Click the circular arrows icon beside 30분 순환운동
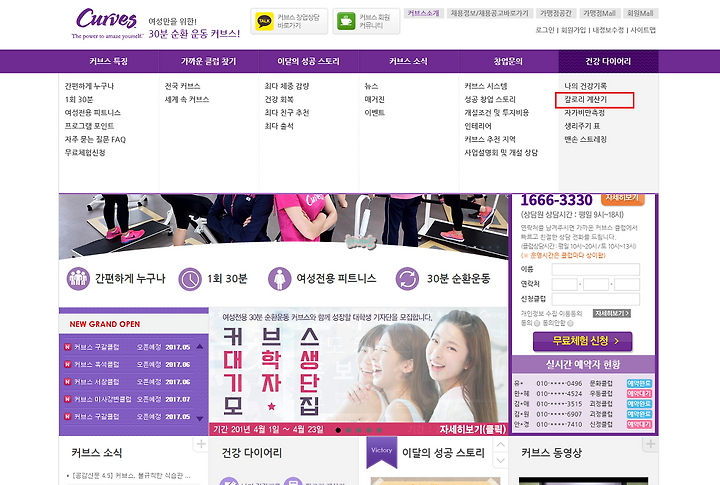 pos(407,279)
